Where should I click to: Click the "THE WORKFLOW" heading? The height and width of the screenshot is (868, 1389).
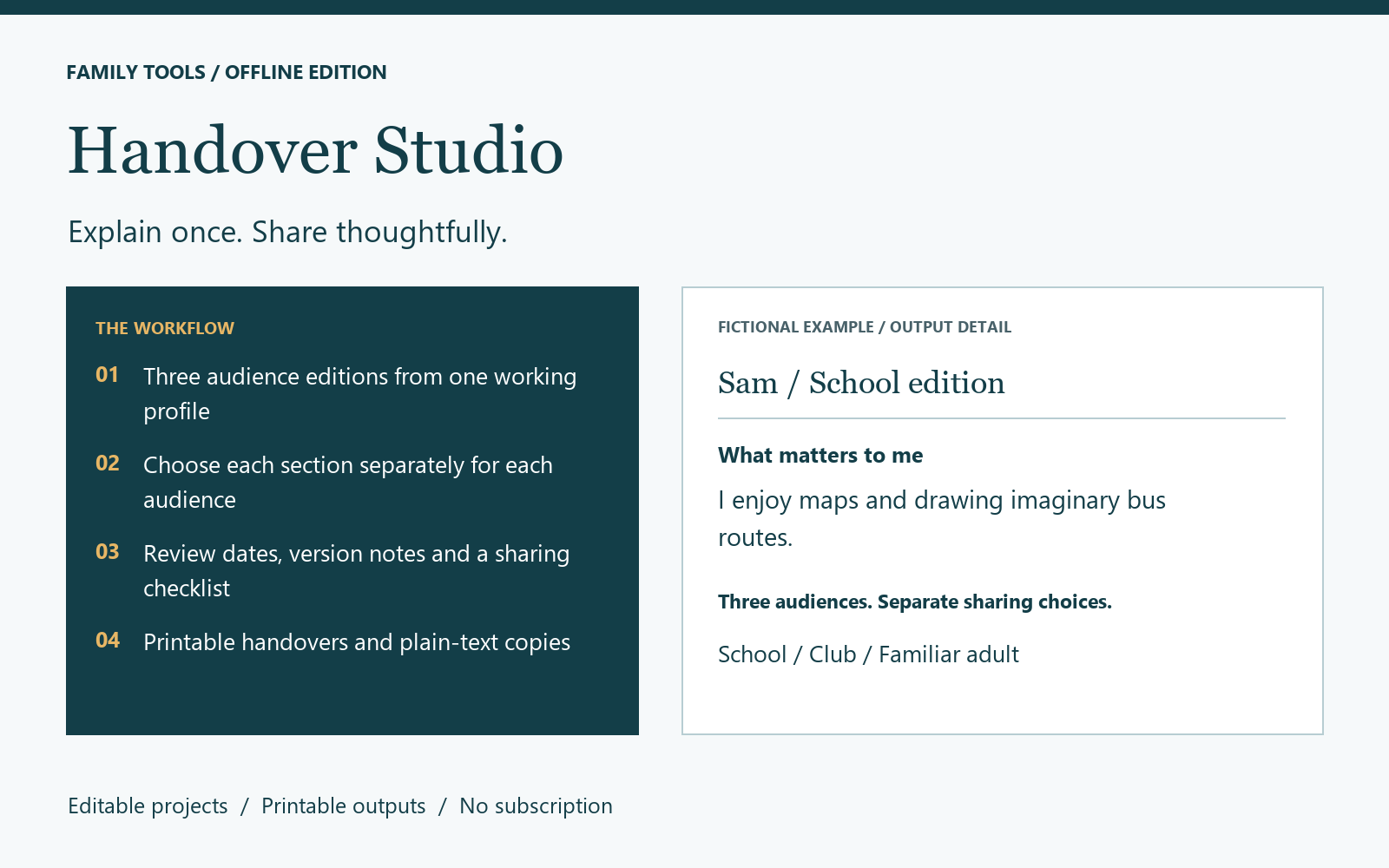[x=165, y=328]
